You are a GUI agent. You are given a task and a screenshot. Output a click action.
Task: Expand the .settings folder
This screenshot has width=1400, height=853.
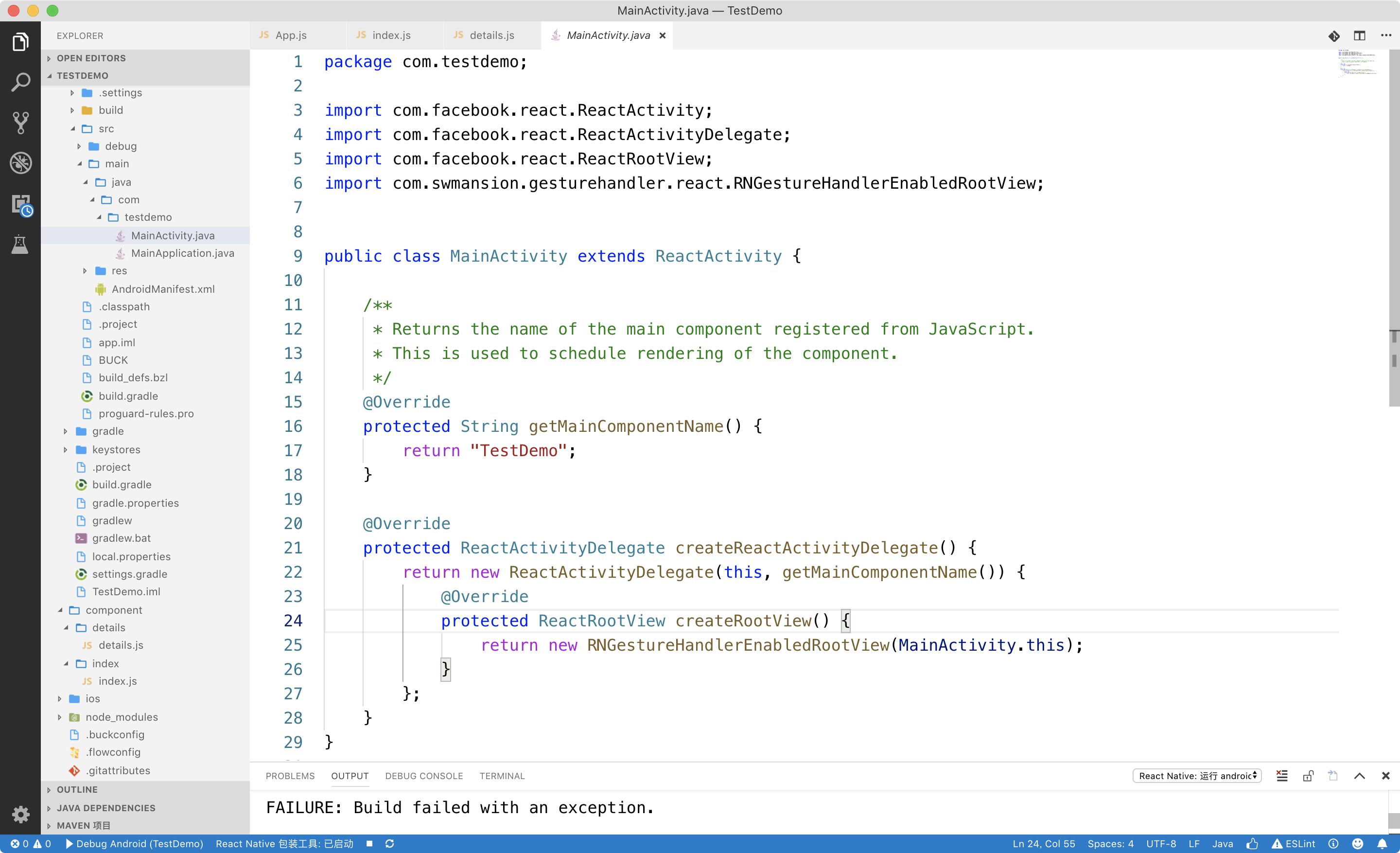pos(145,92)
